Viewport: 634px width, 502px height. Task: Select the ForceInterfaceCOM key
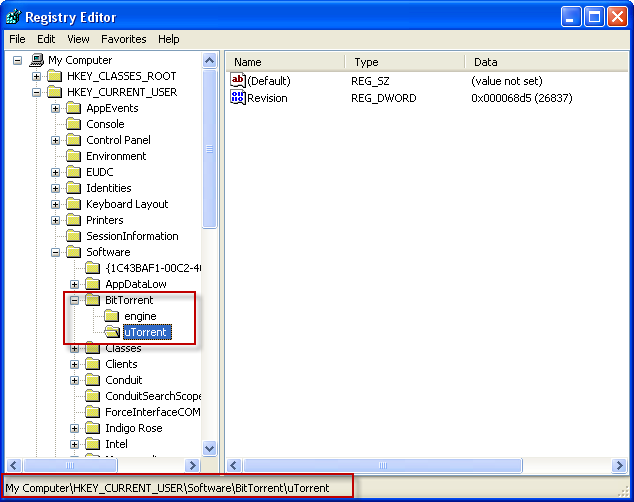tap(152, 412)
